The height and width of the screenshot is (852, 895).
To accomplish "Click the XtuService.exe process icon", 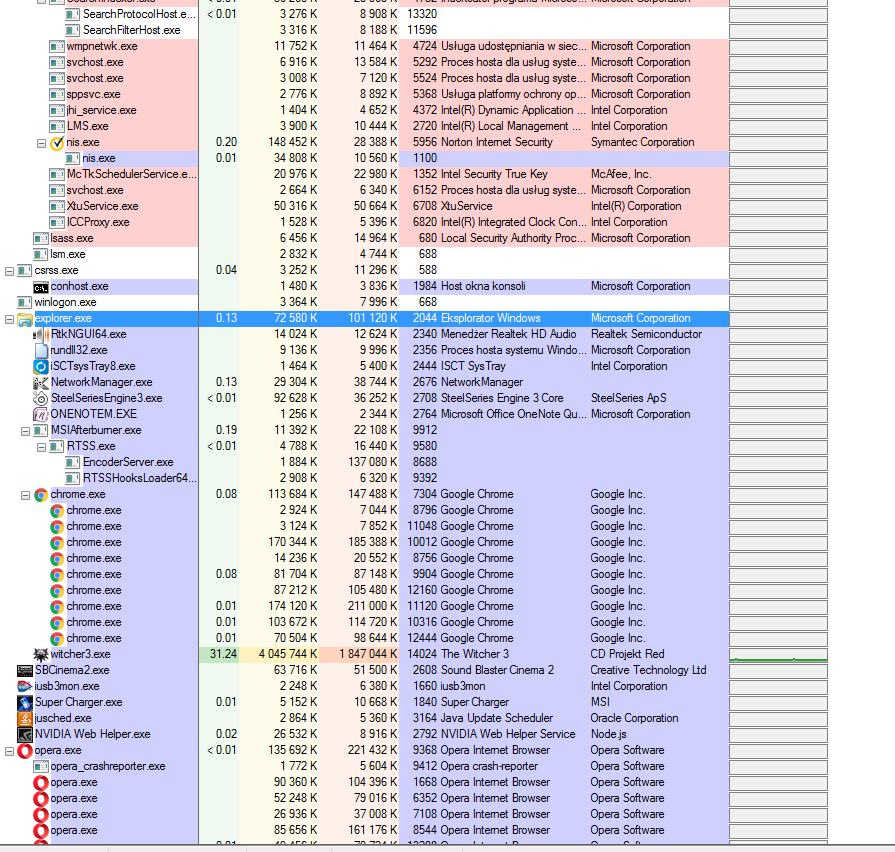I will [x=57, y=207].
